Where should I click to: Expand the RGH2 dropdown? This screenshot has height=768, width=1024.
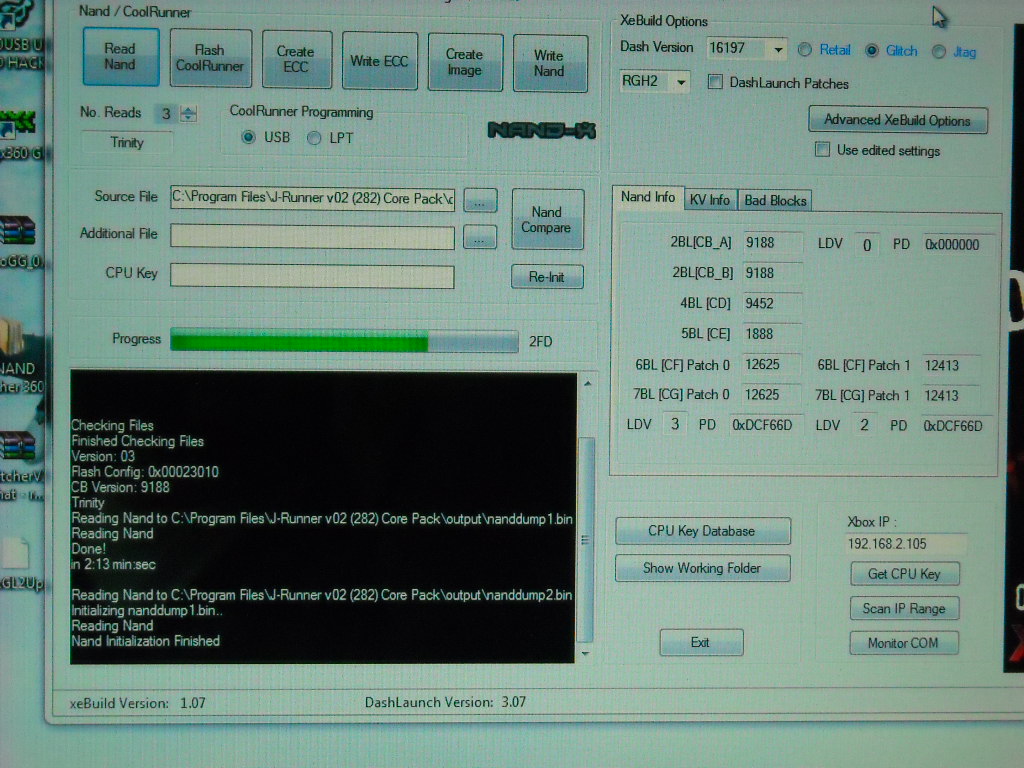tap(681, 82)
